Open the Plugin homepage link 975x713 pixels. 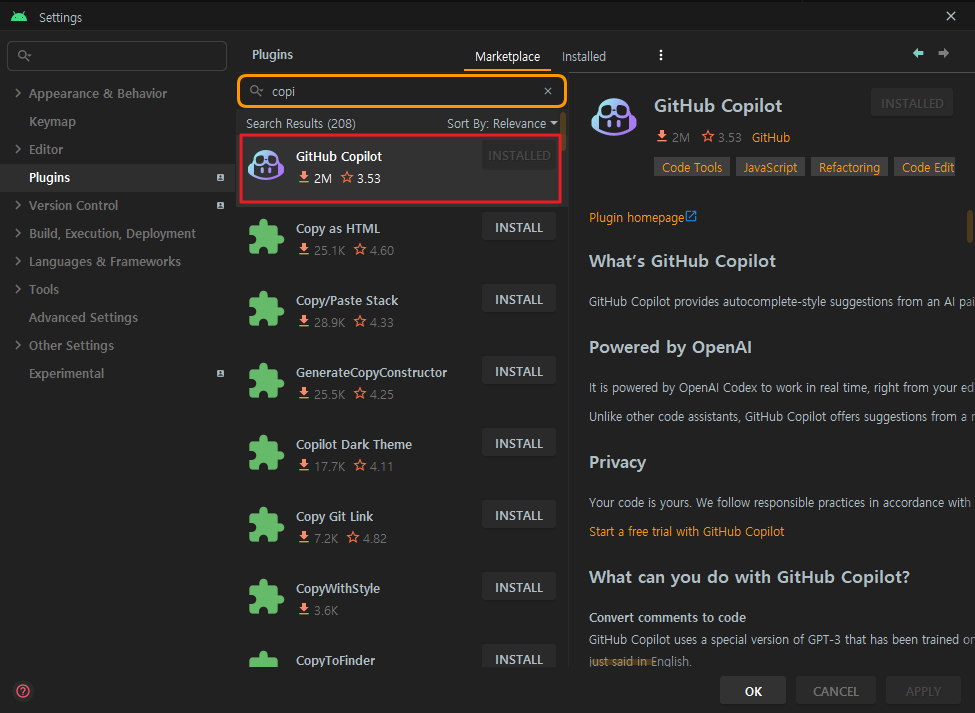point(636,218)
